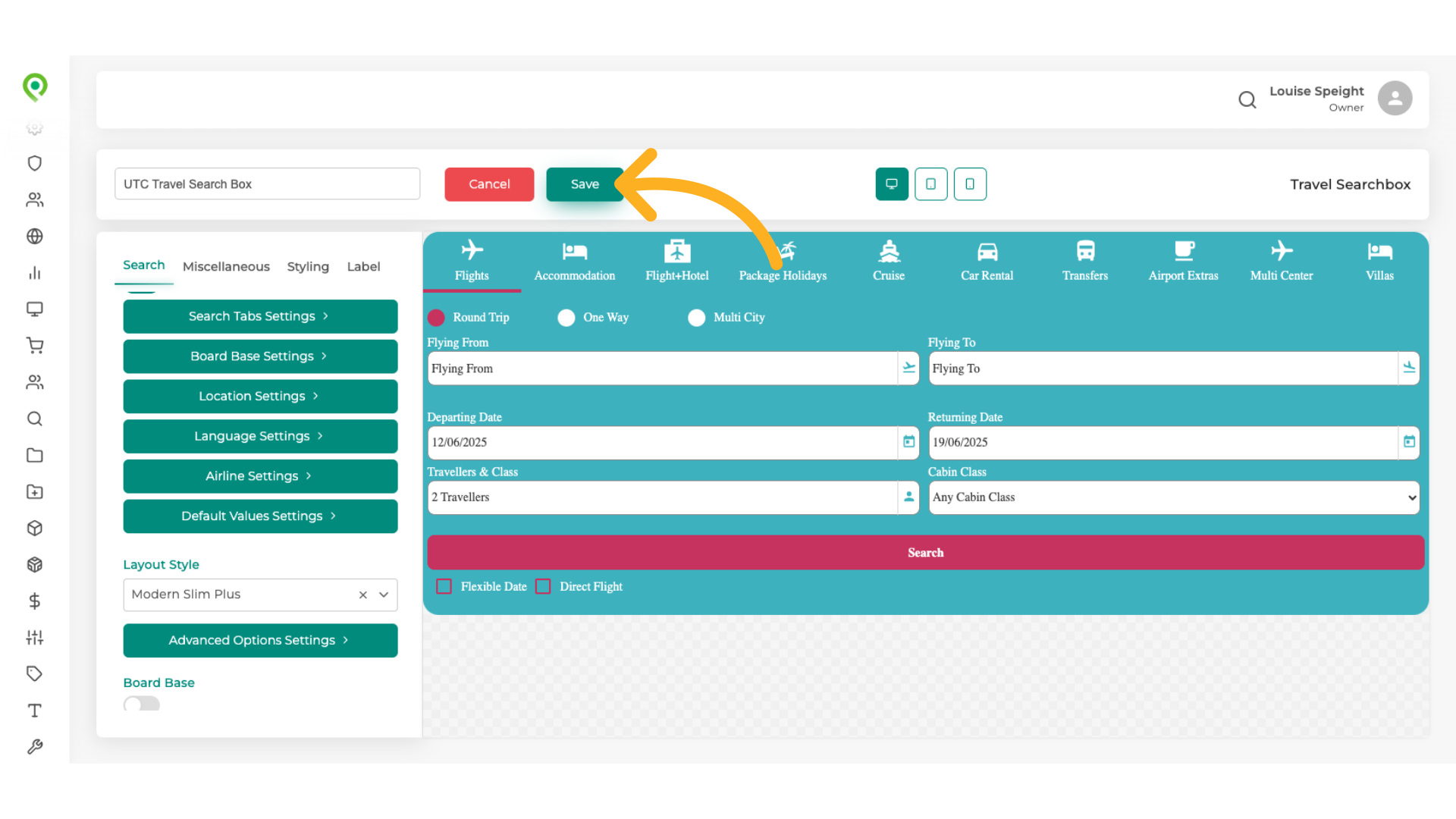This screenshot has width=1456, height=819.
Task: Click the dollar sign sidebar icon
Action: (x=35, y=601)
